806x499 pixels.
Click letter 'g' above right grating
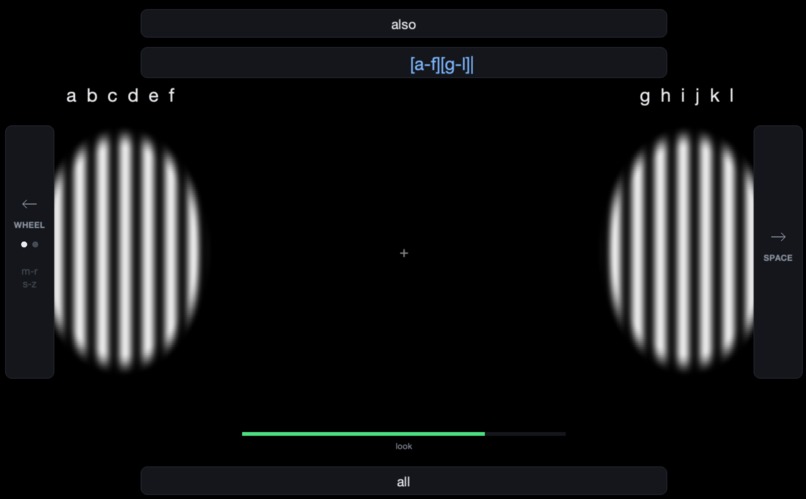pos(645,97)
